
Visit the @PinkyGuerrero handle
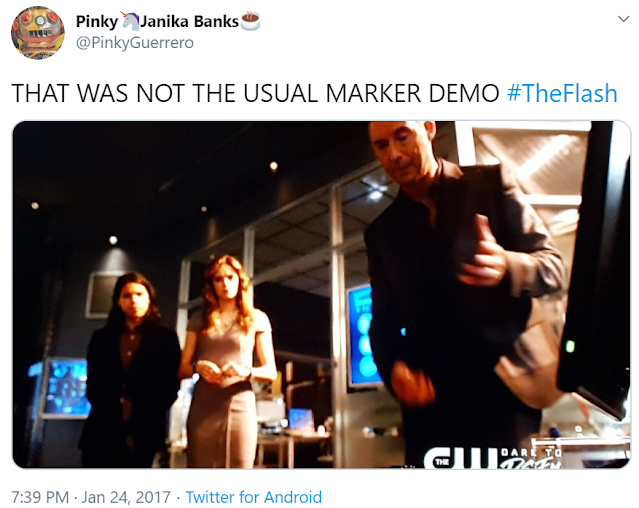tap(135, 42)
